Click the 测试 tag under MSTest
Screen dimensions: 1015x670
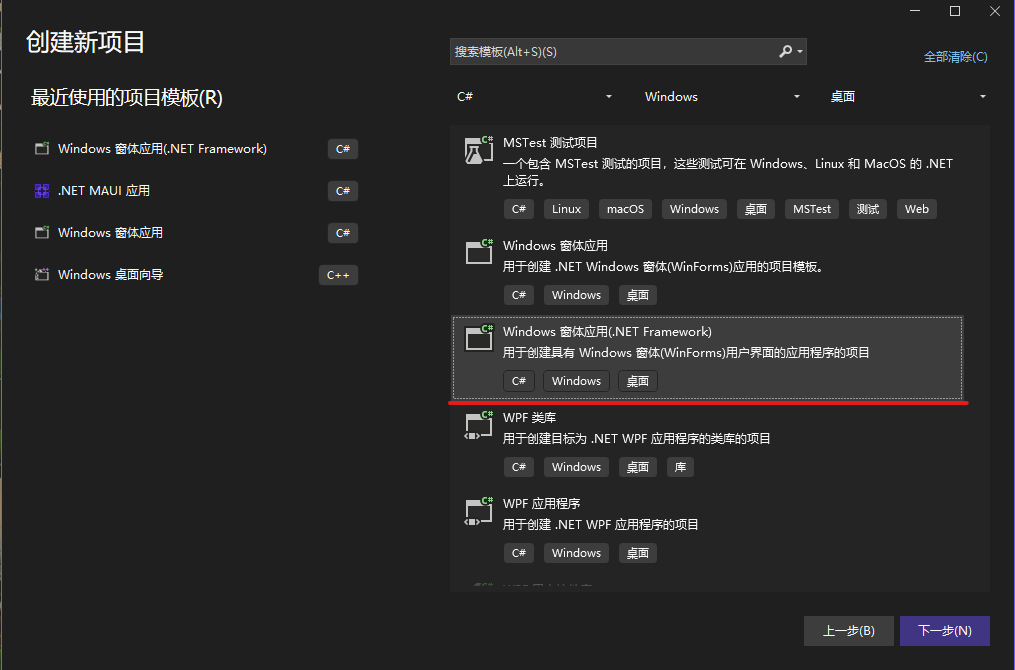[x=867, y=209]
